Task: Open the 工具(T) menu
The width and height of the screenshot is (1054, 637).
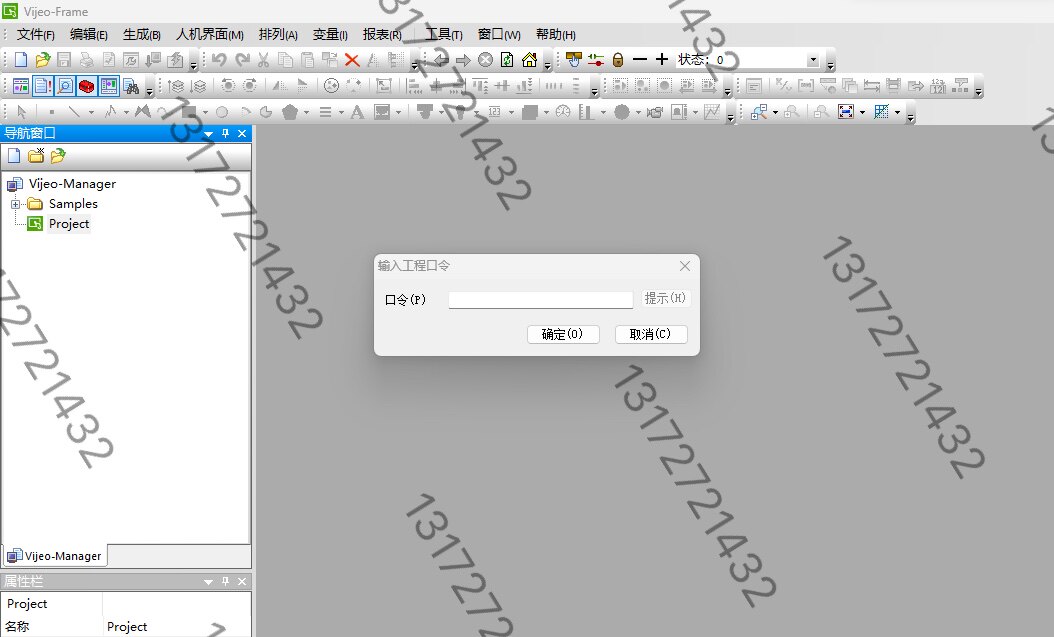Action: click(x=444, y=34)
